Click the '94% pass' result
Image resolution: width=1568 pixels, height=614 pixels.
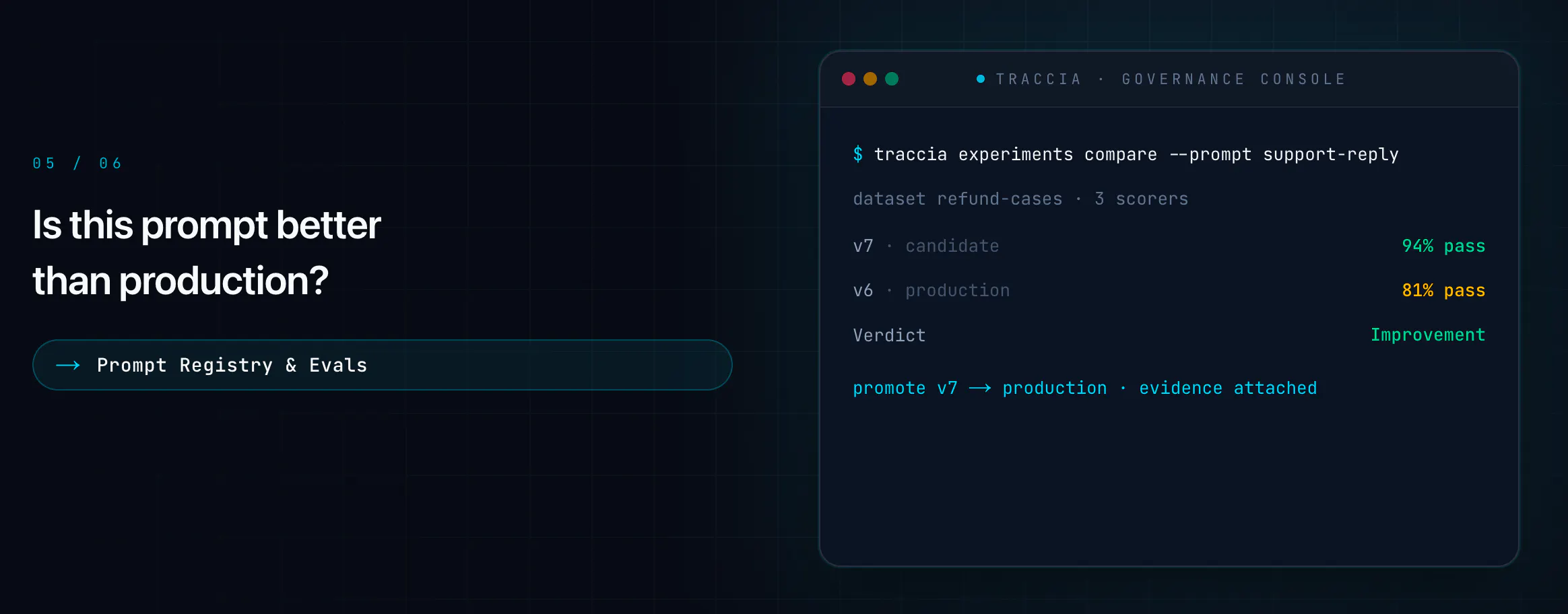1443,246
